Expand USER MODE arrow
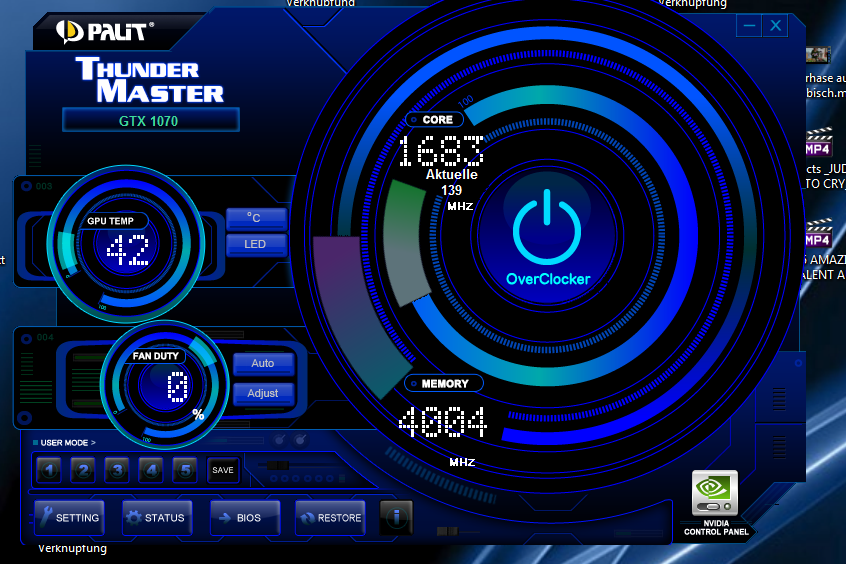 click(93, 443)
